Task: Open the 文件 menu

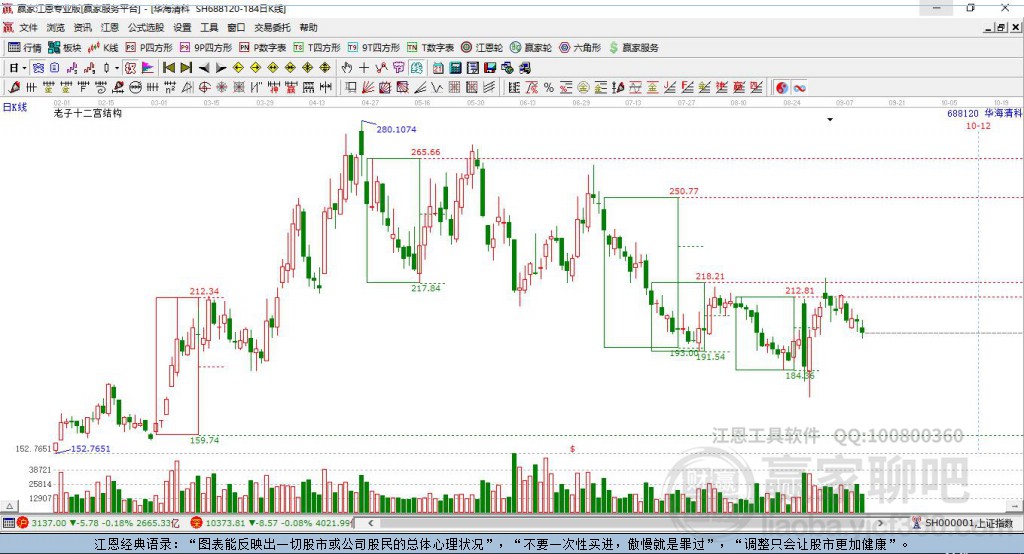Action: 28,27
